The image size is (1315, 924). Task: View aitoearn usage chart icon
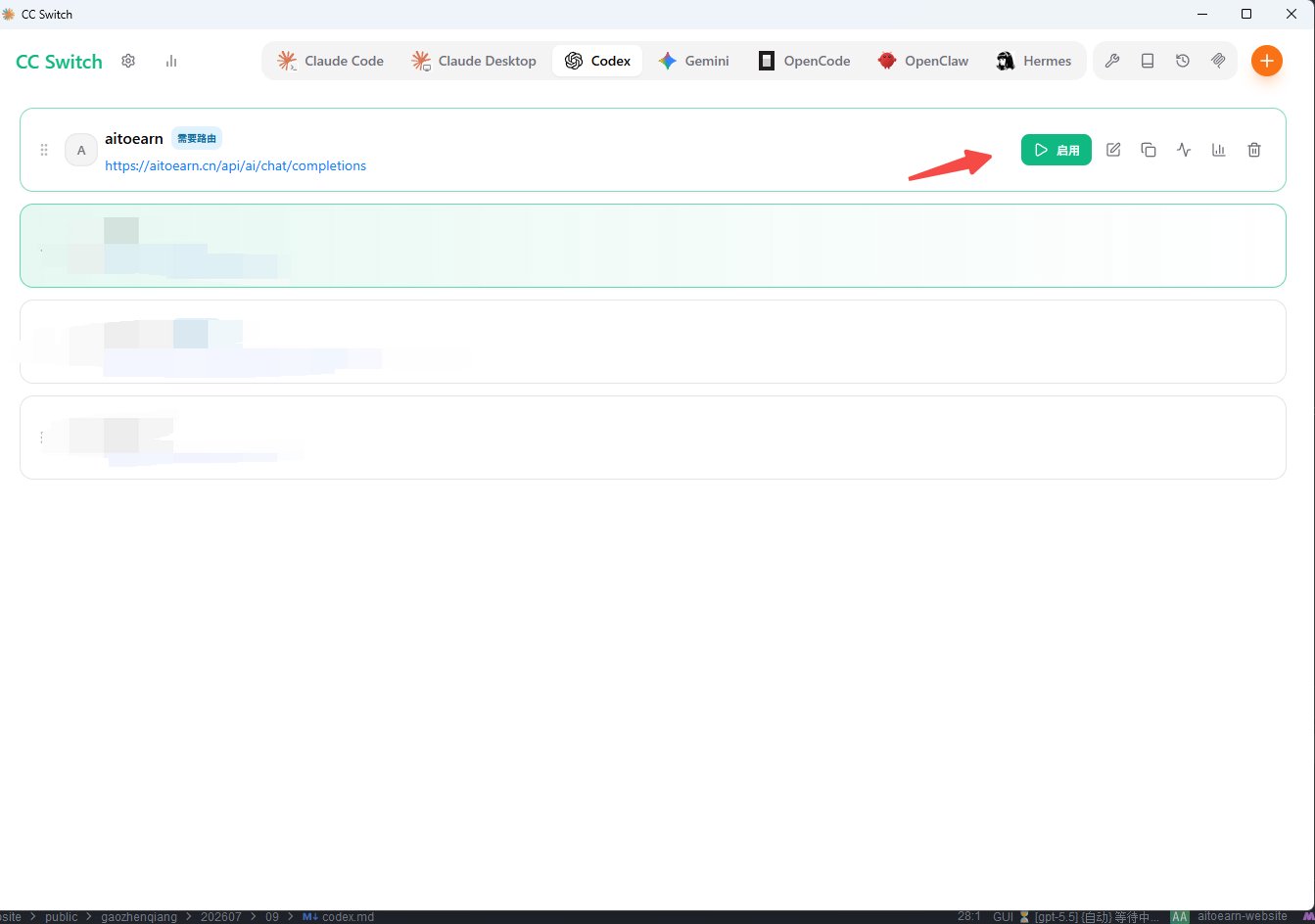pyautogui.click(x=1219, y=150)
